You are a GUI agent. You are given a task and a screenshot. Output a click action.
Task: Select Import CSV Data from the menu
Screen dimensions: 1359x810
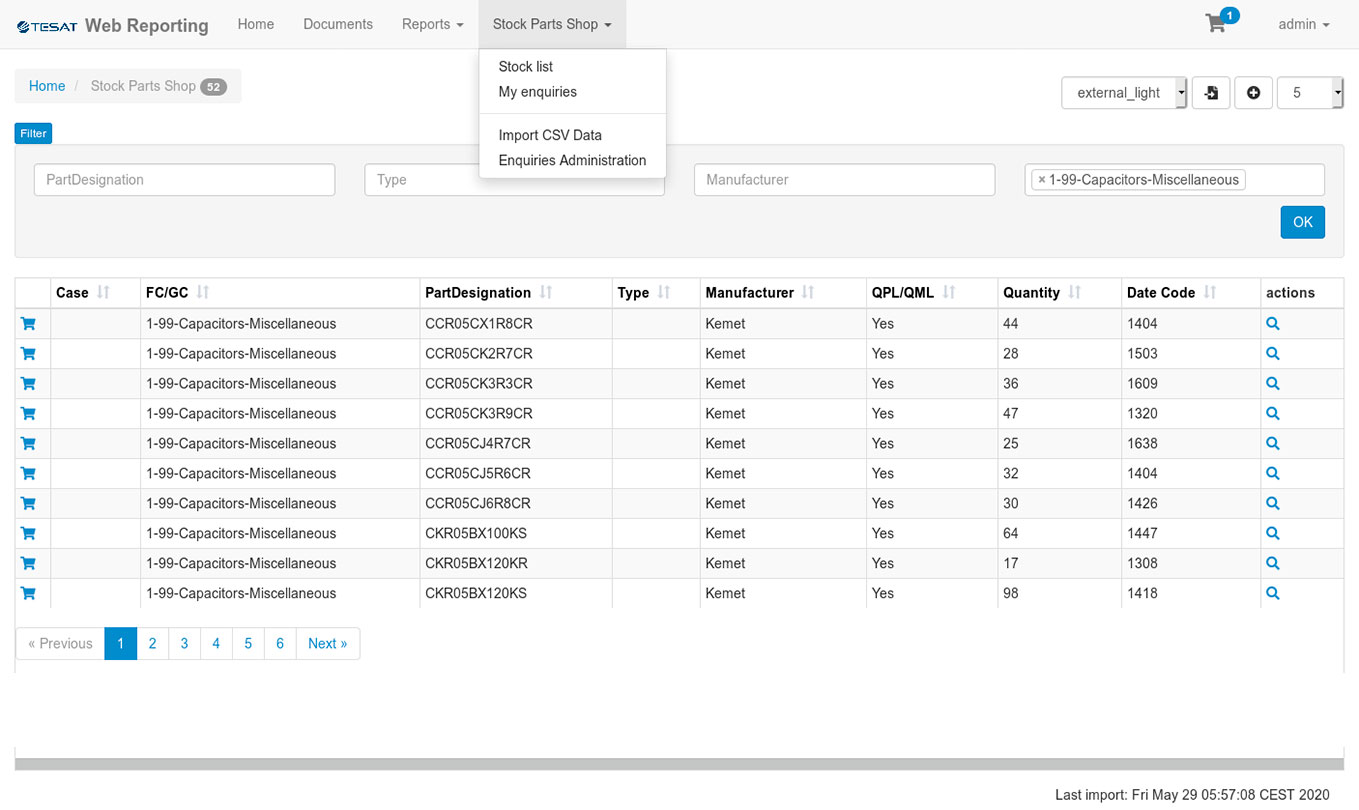click(x=550, y=135)
